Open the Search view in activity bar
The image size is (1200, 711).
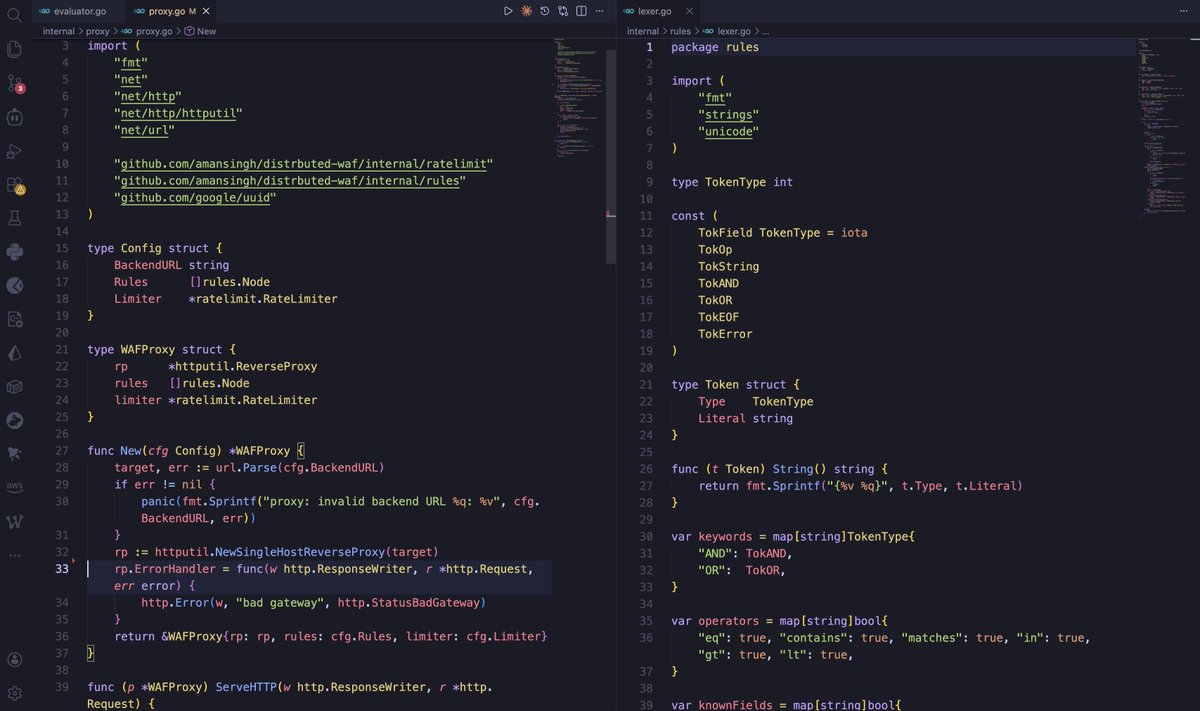coord(15,13)
